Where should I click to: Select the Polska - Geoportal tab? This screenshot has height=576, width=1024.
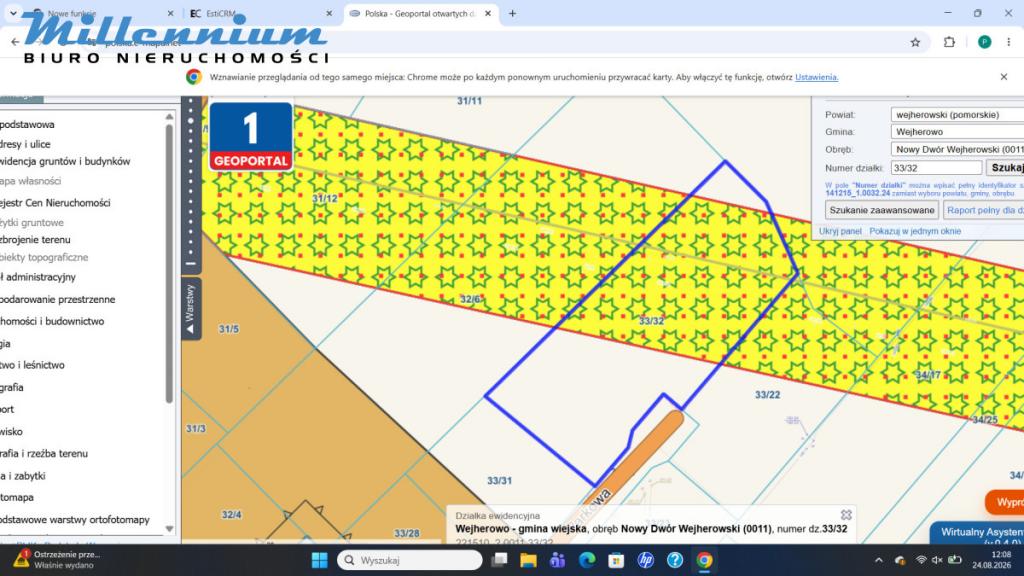pyautogui.click(x=421, y=13)
